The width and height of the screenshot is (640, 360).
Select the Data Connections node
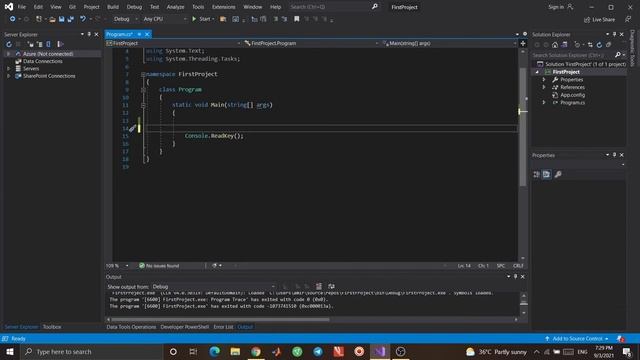(42, 61)
